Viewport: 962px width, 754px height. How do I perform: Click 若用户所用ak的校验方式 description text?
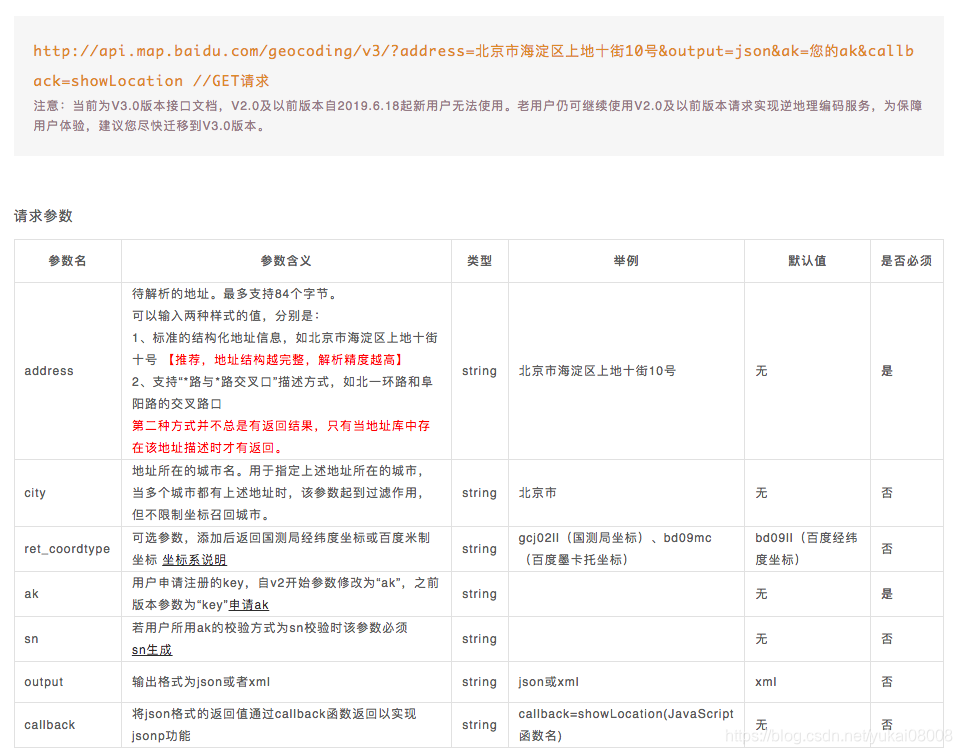click(x=270, y=628)
